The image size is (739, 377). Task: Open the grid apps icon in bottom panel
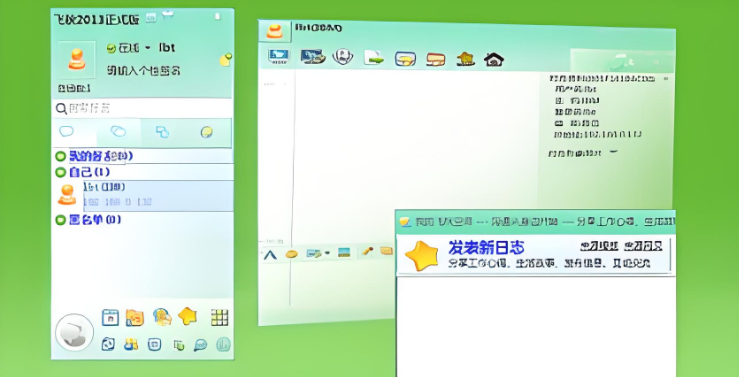[220, 317]
